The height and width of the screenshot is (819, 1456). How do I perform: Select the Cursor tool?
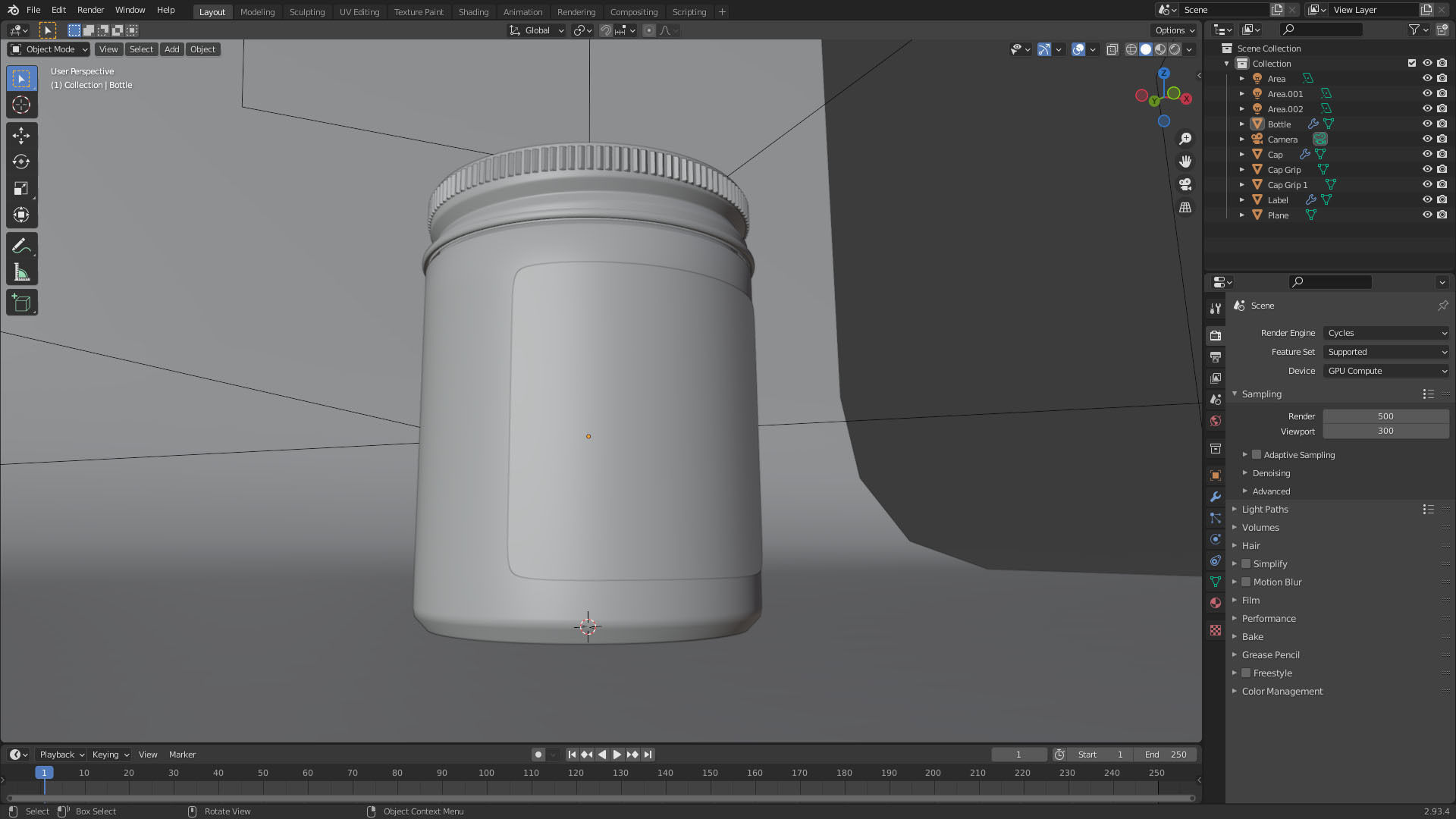tap(21, 105)
